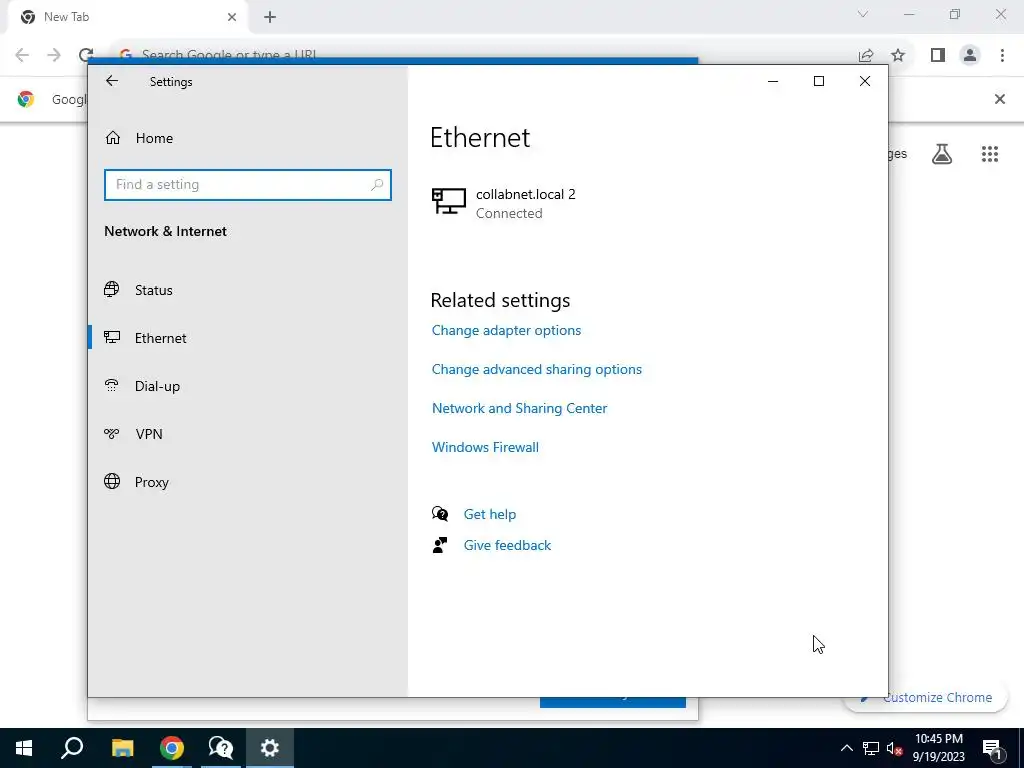Switch to Chrome from taskbar
Image resolution: width=1024 pixels, height=768 pixels.
point(172,748)
